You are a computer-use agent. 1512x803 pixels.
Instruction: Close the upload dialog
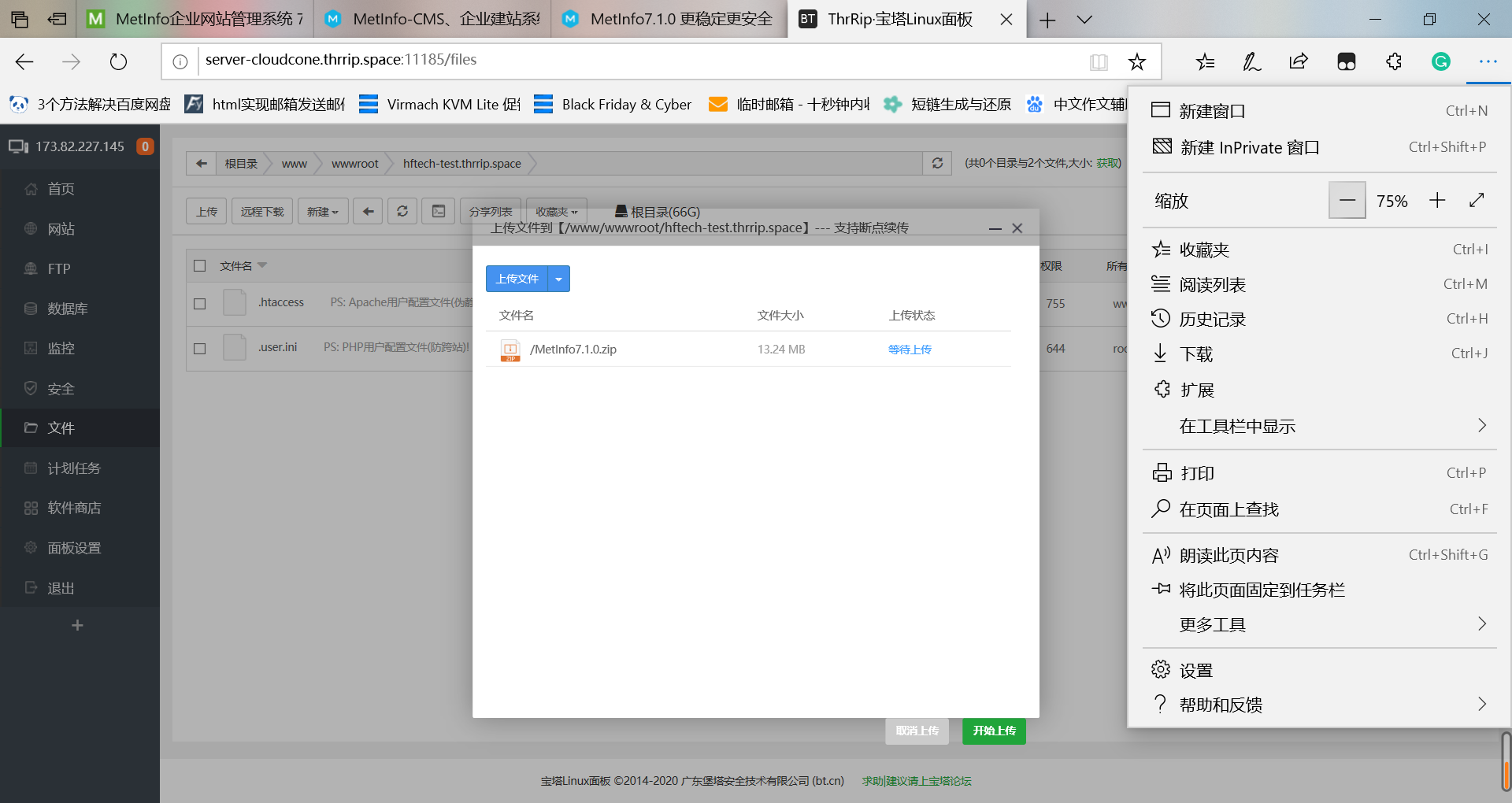tap(1017, 228)
